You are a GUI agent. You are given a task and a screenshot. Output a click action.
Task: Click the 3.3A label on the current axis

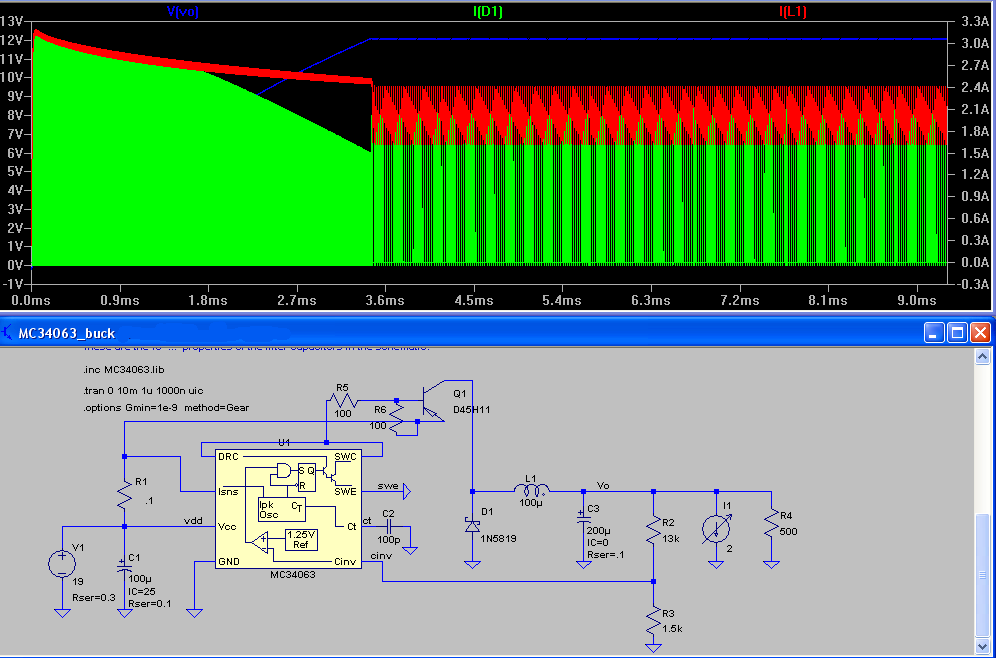[973, 22]
